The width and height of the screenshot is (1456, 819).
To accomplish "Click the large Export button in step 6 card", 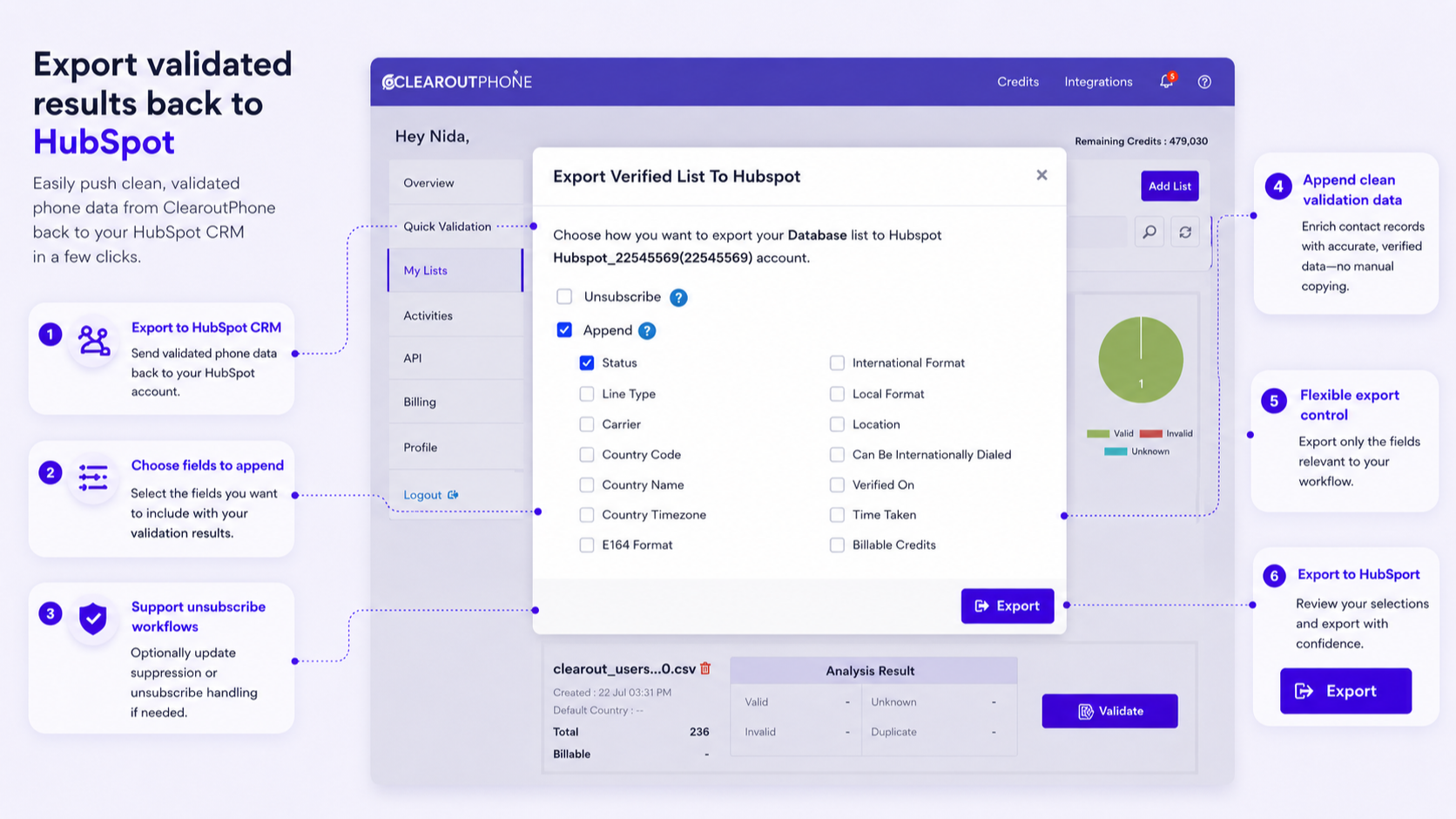I will point(1345,691).
